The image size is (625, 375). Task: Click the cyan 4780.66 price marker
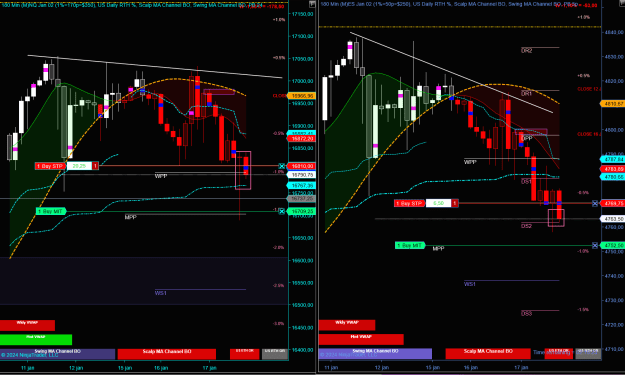point(613,177)
